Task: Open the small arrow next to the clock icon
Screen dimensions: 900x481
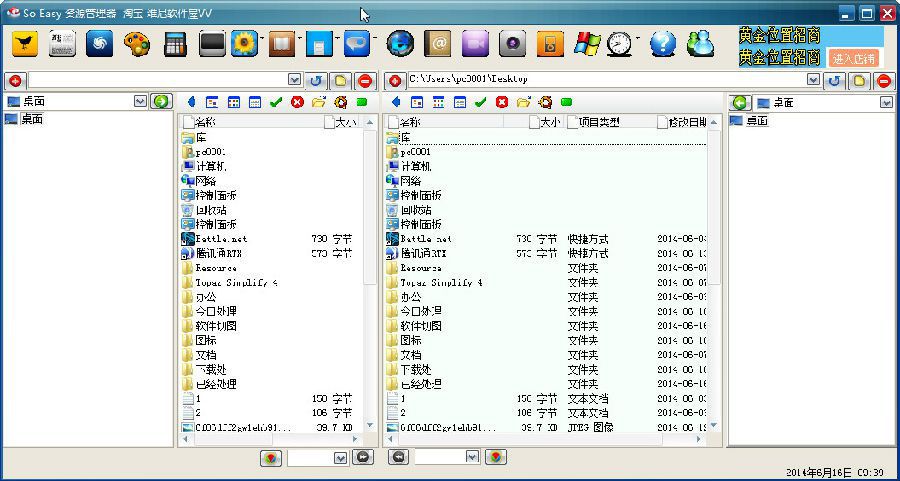Action: click(637, 38)
